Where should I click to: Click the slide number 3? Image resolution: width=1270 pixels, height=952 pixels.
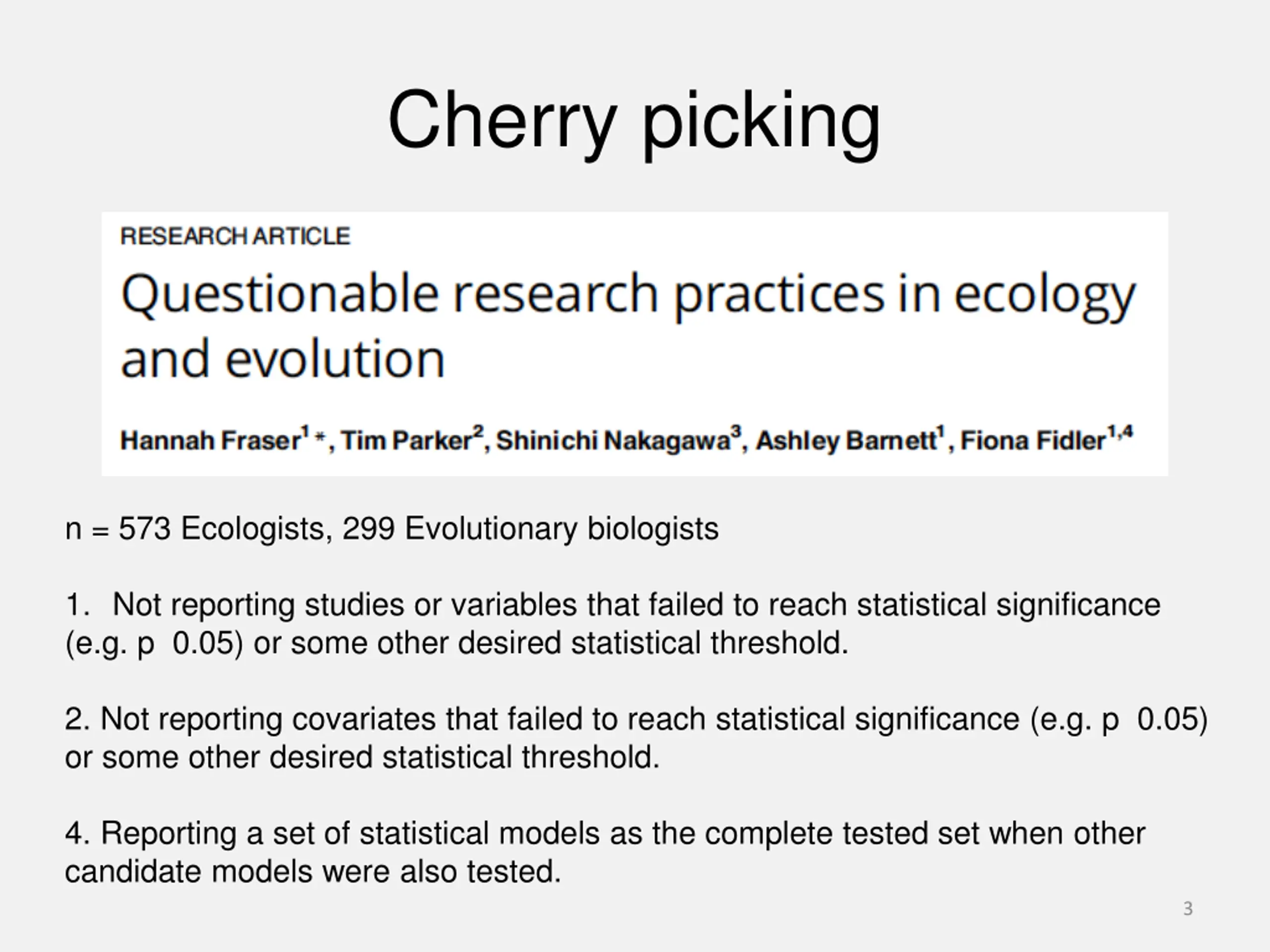(1188, 908)
